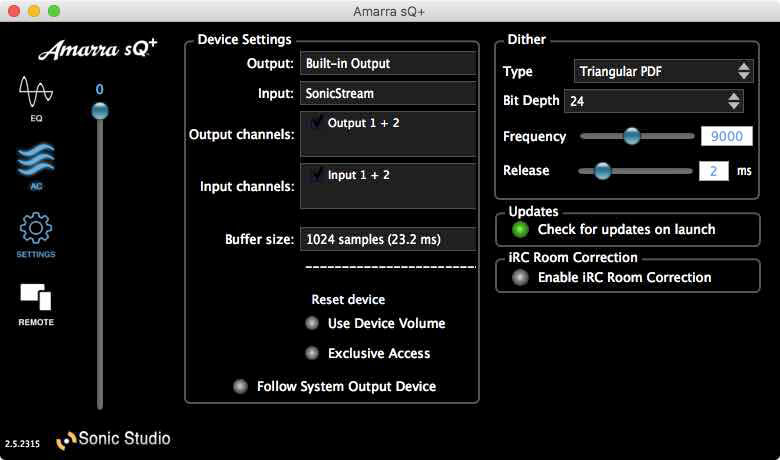
Task: Click the Dither Type stepper arrows
Action: (744, 71)
